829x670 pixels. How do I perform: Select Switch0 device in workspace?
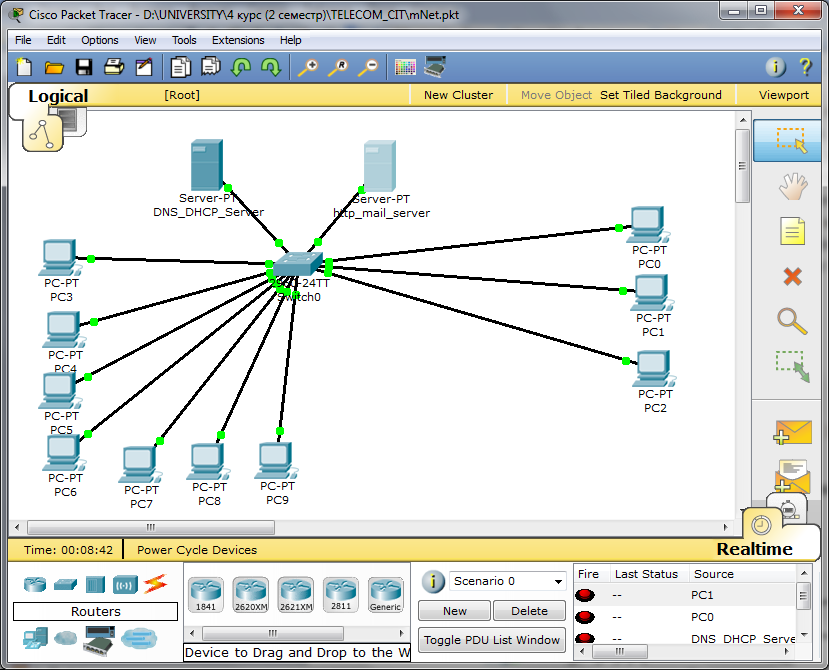click(299, 264)
